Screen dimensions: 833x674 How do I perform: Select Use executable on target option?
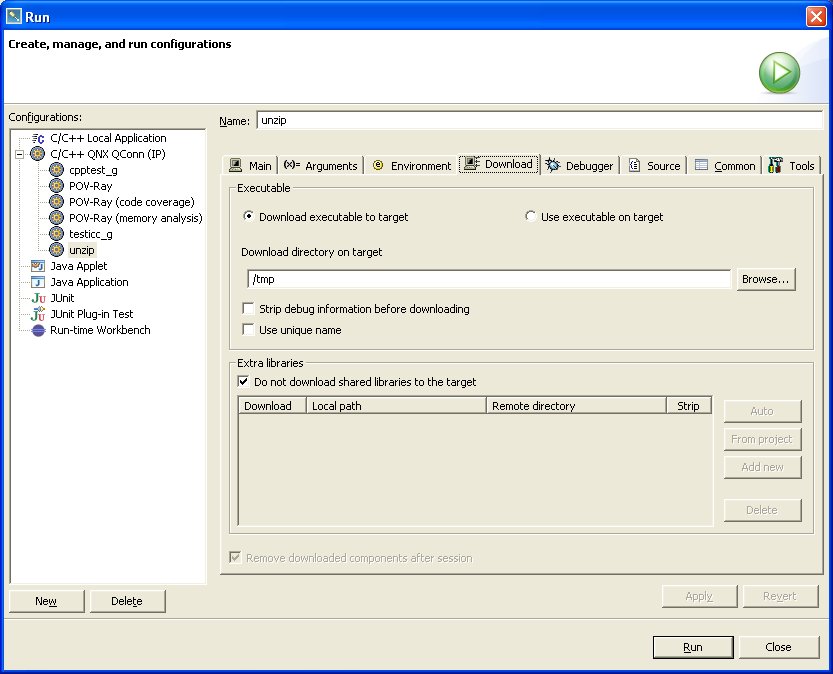click(531, 217)
